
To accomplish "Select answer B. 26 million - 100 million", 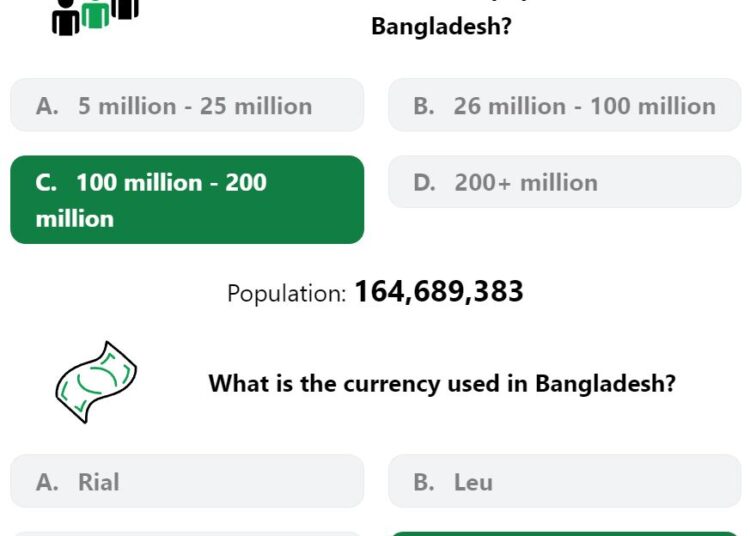I will click(x=565, y=105).
